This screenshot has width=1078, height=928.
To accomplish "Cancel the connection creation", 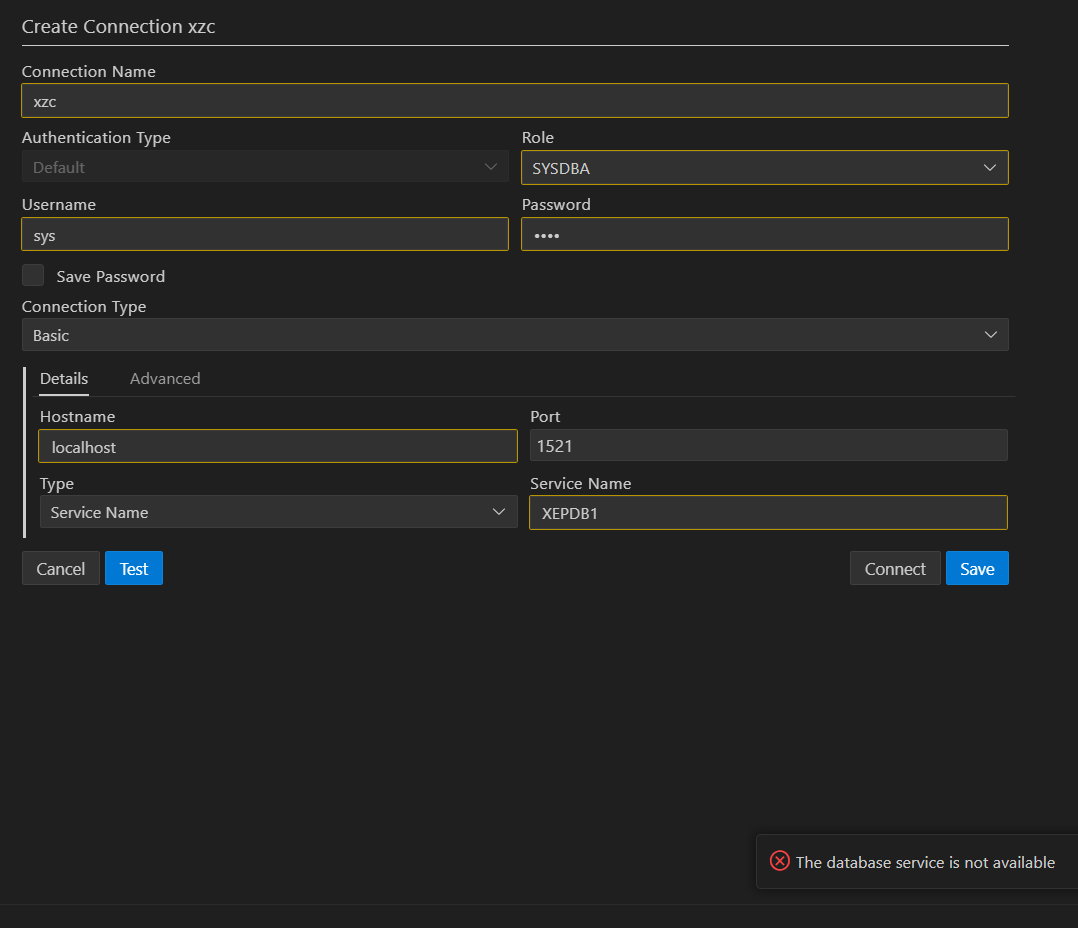I will point(60,568).
